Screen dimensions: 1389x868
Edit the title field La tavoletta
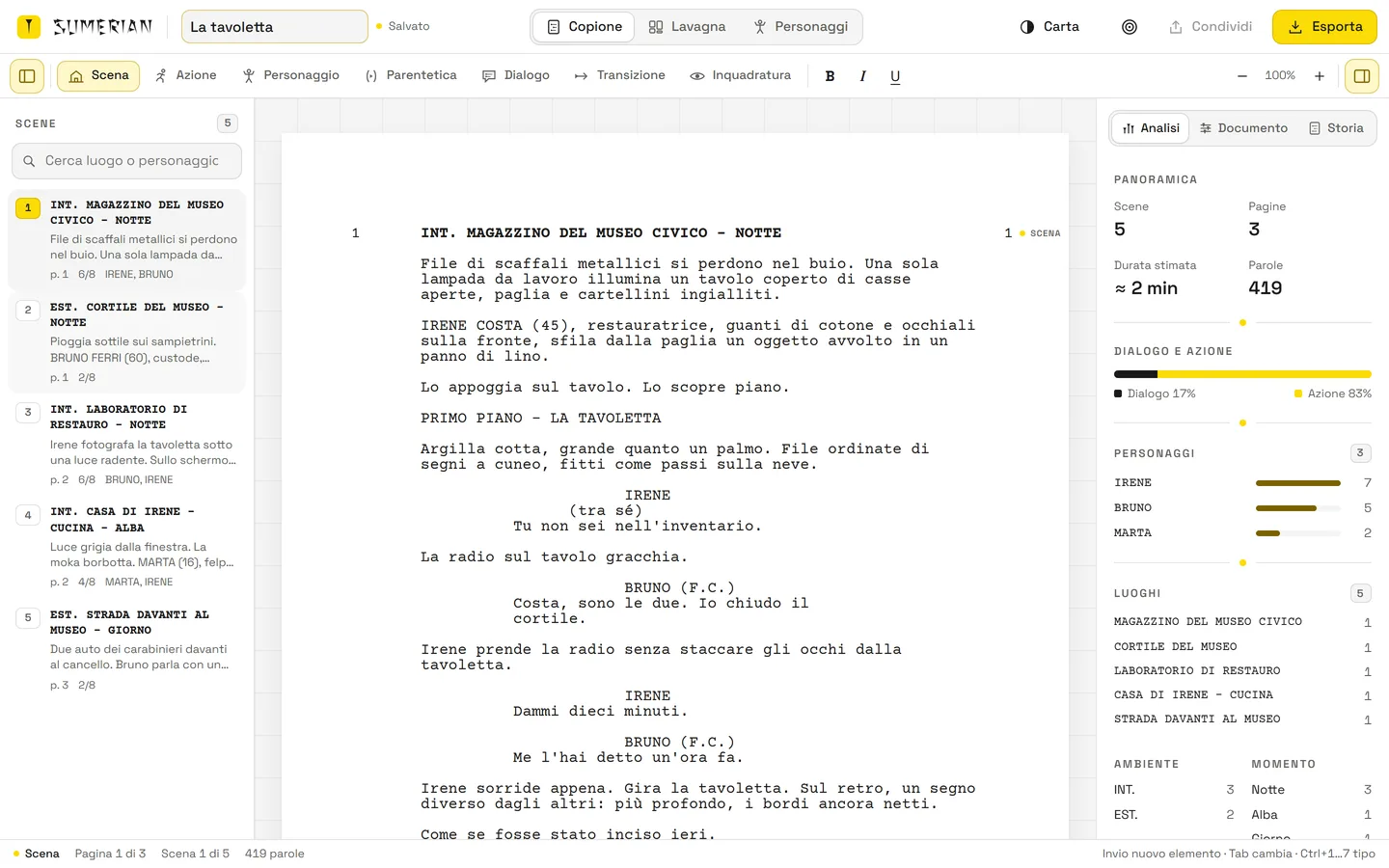[275, 27]
